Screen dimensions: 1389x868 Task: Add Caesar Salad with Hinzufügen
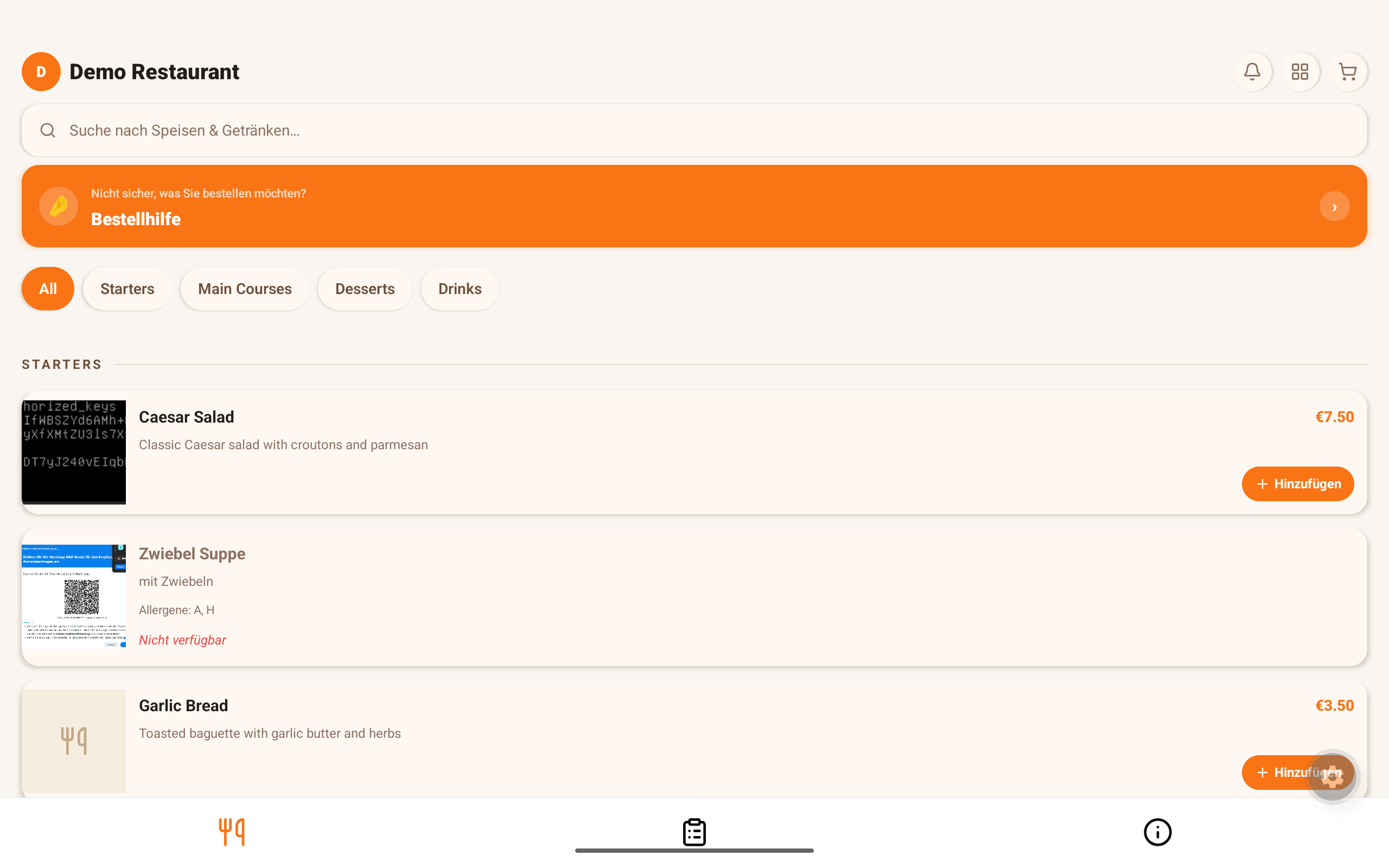click(1298, 484)
